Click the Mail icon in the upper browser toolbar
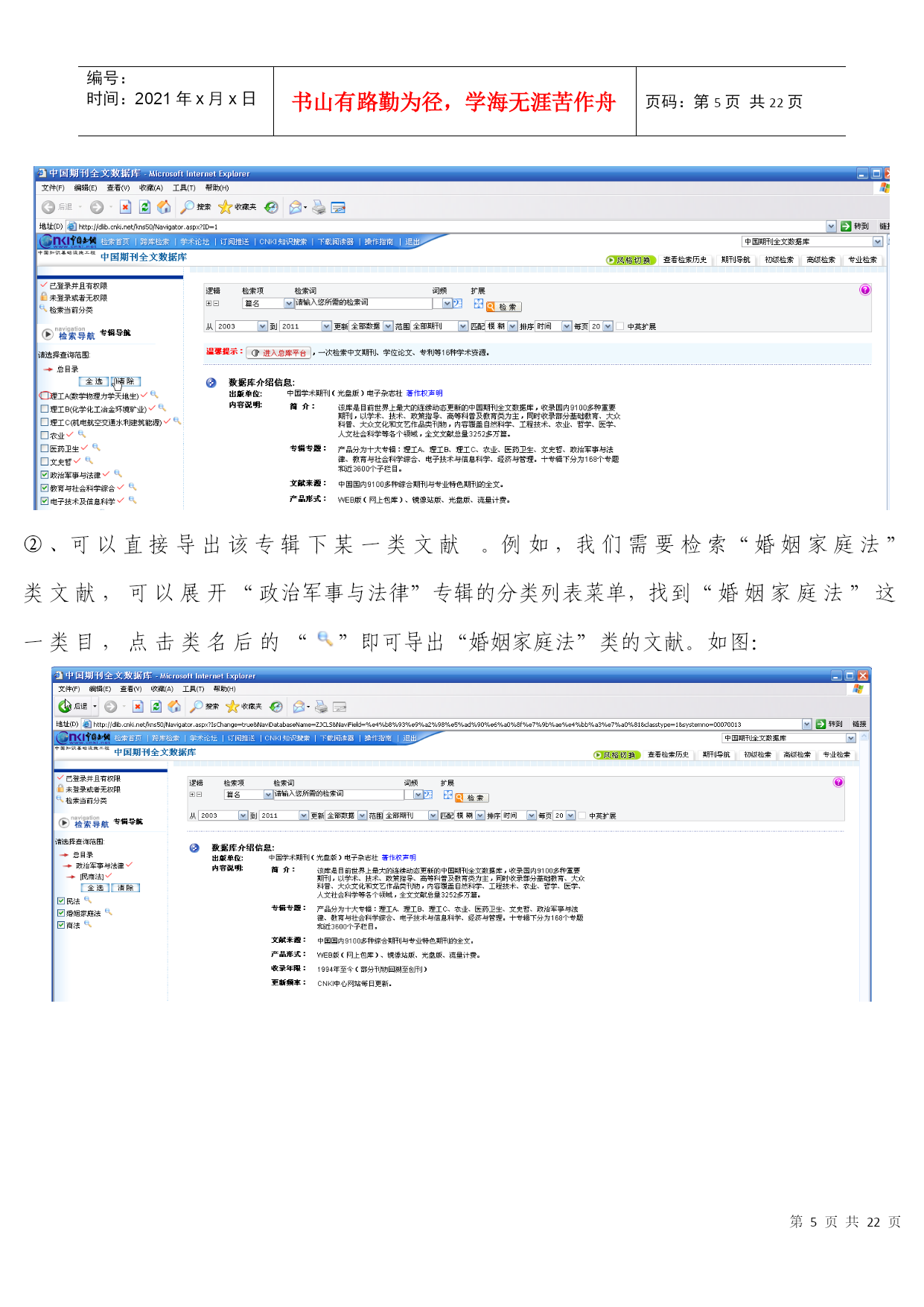924x1307 pixels. 296,207
